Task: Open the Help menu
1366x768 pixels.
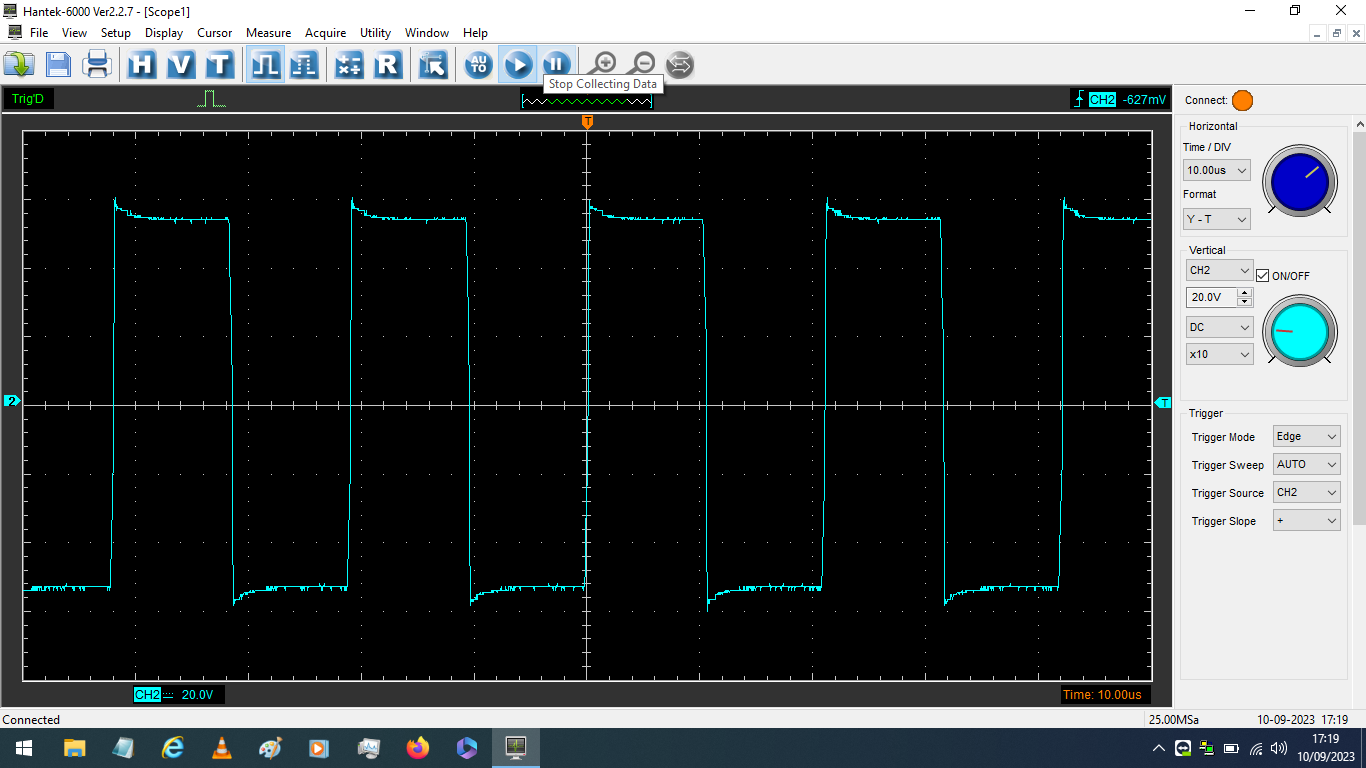Action: coord(476,33)
